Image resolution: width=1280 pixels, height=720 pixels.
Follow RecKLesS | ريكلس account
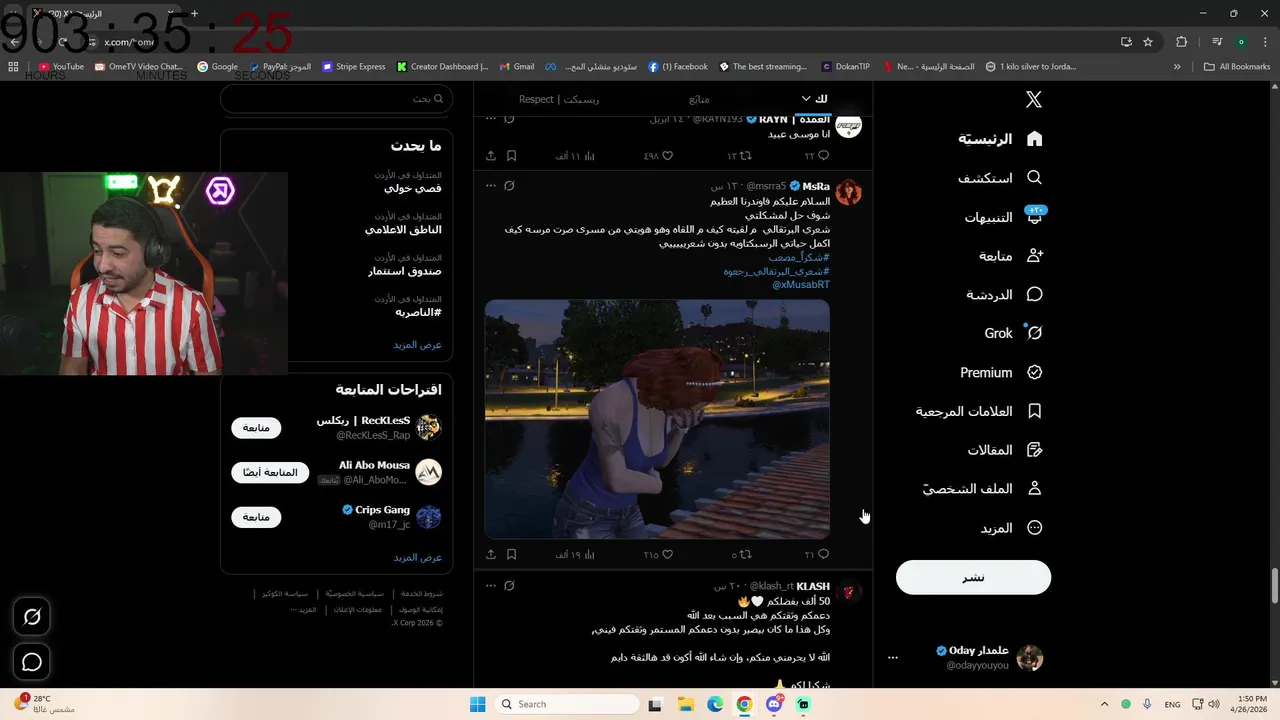pyautogui.click(x=256, y=428)
